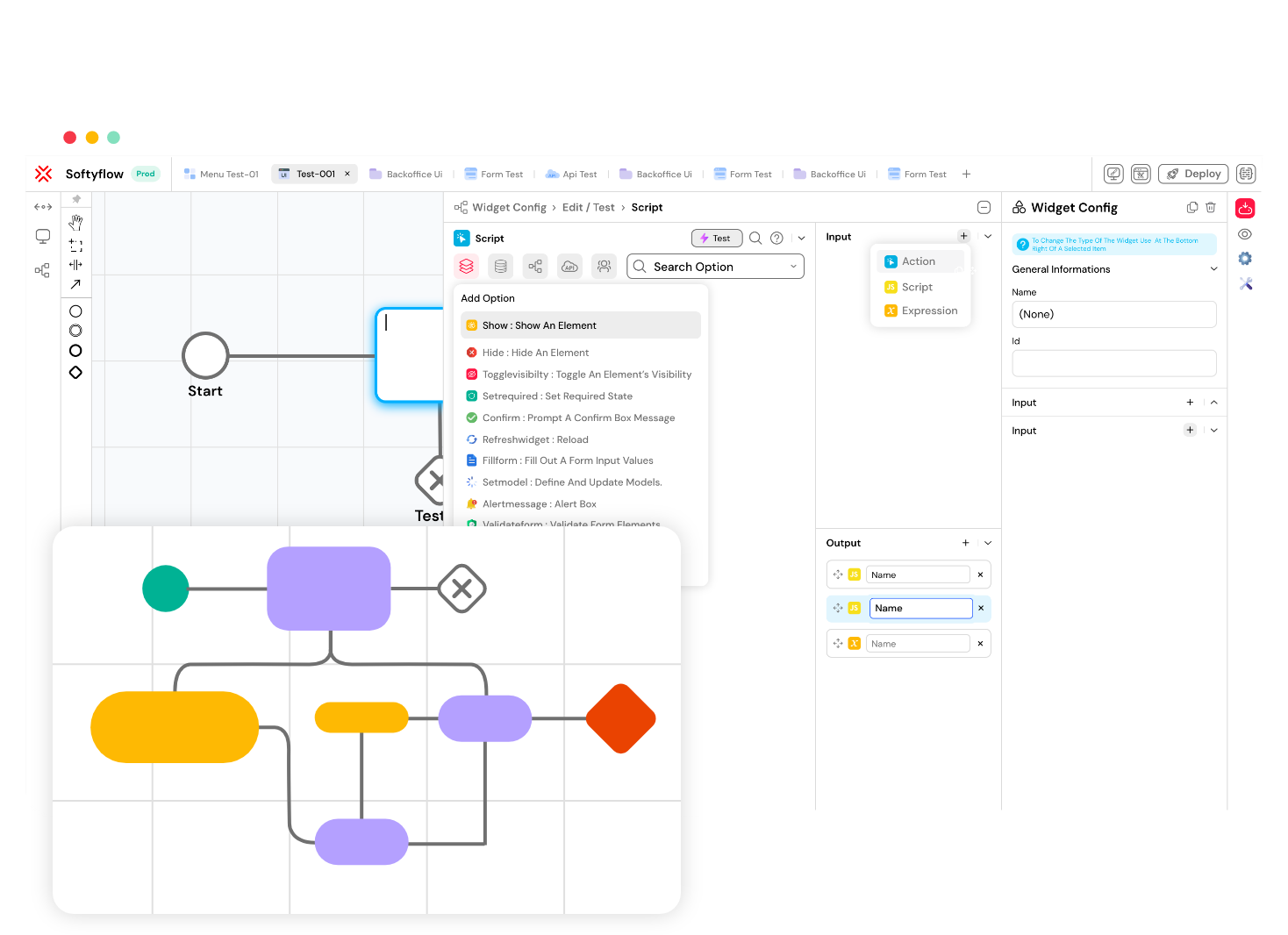The image size is (1288, 935).
Task: Collapse the Widget Config Input section with the up chevron
Action: click(x=1214, y=403)
